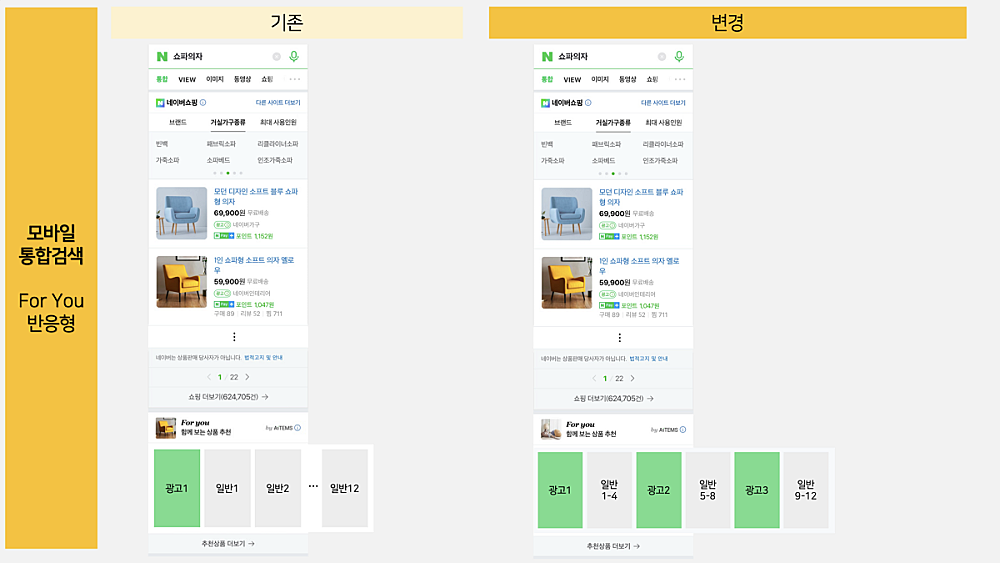The height and width of the screenshot is (563, 1000).
Task: Click the info icon next to by AiTEMS in 기존 mockup
Action: [297, 428]
